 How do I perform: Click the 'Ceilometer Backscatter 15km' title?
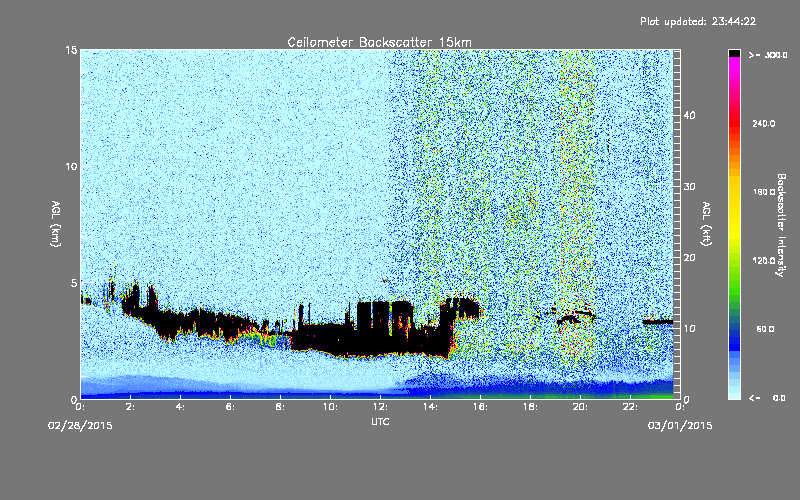coord(379,42)
